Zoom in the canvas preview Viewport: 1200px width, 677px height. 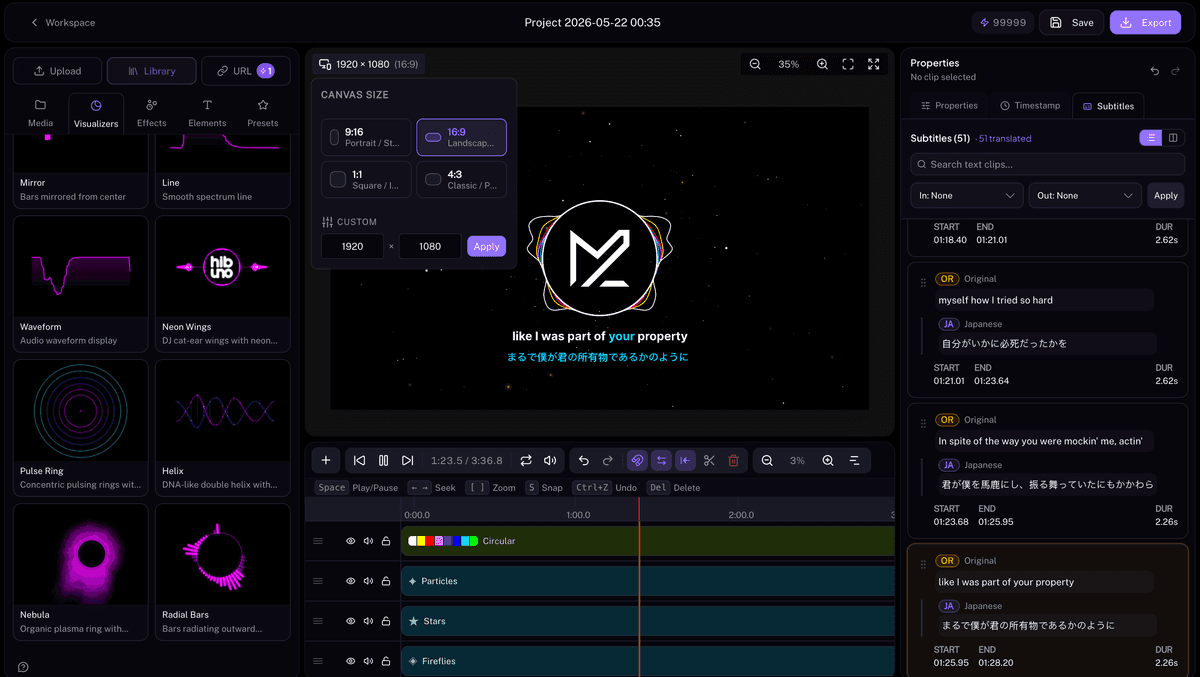822,64
